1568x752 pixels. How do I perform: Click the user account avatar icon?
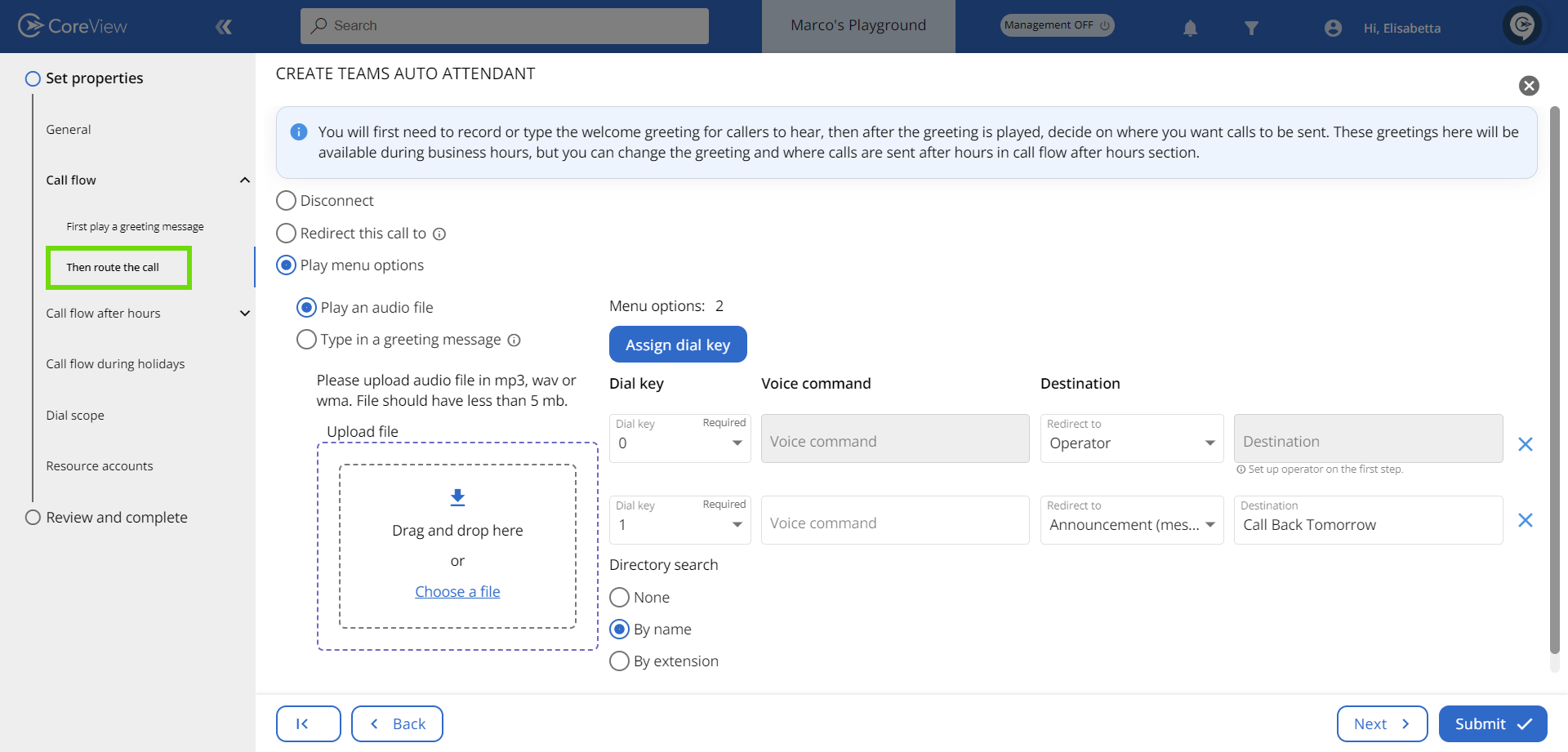pos(1333,29)
